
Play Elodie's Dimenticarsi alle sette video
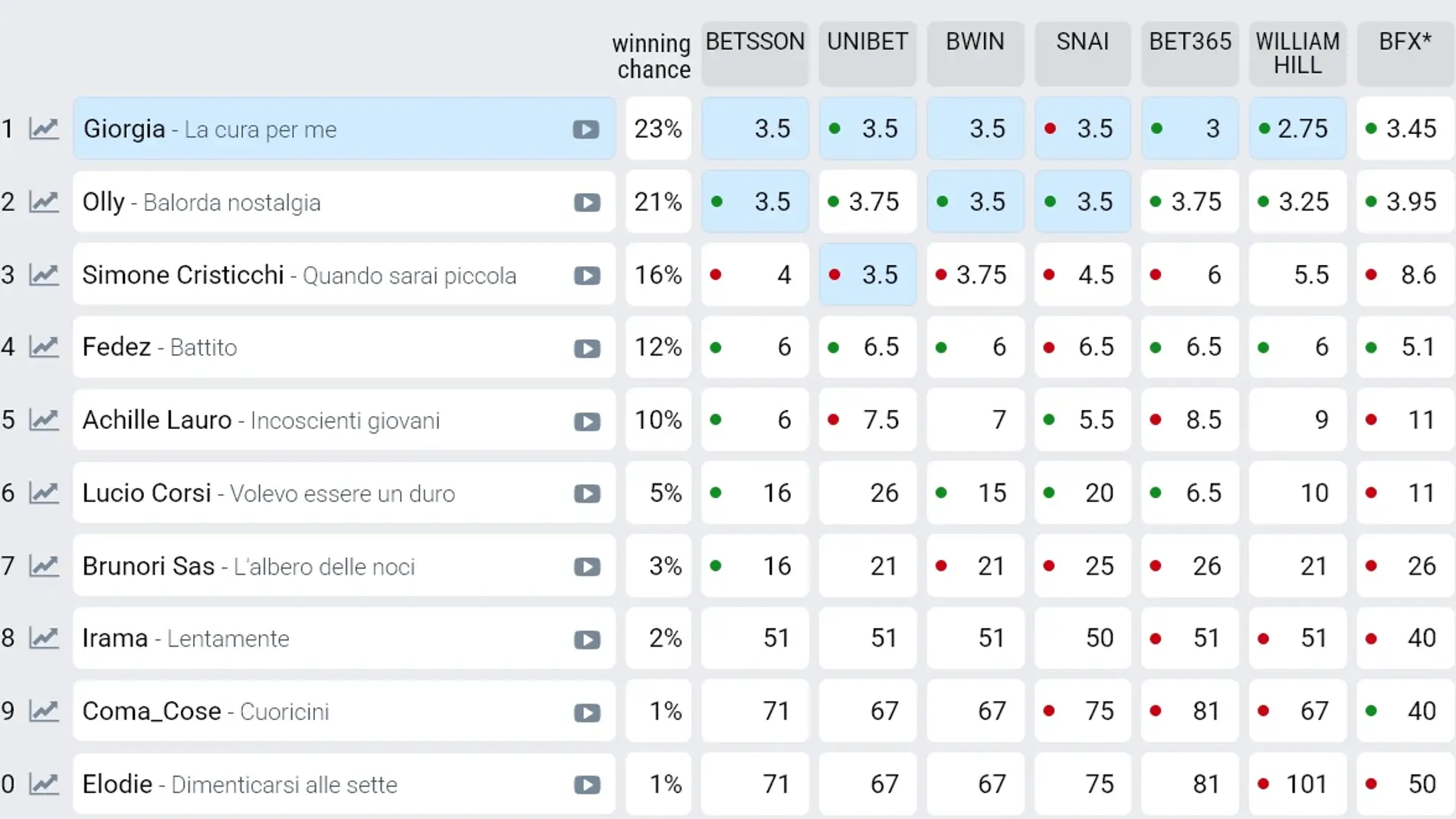[x=587, y=785]
